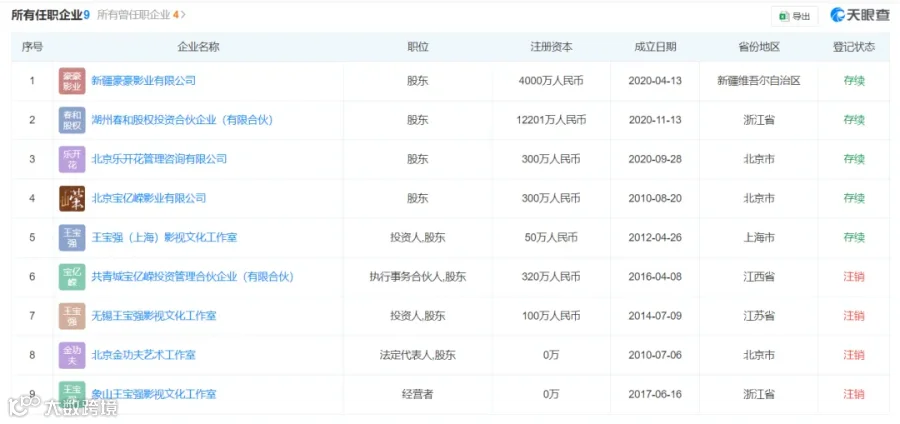
Task: Click the 天眼查 logo
Action: click(859, 15)
